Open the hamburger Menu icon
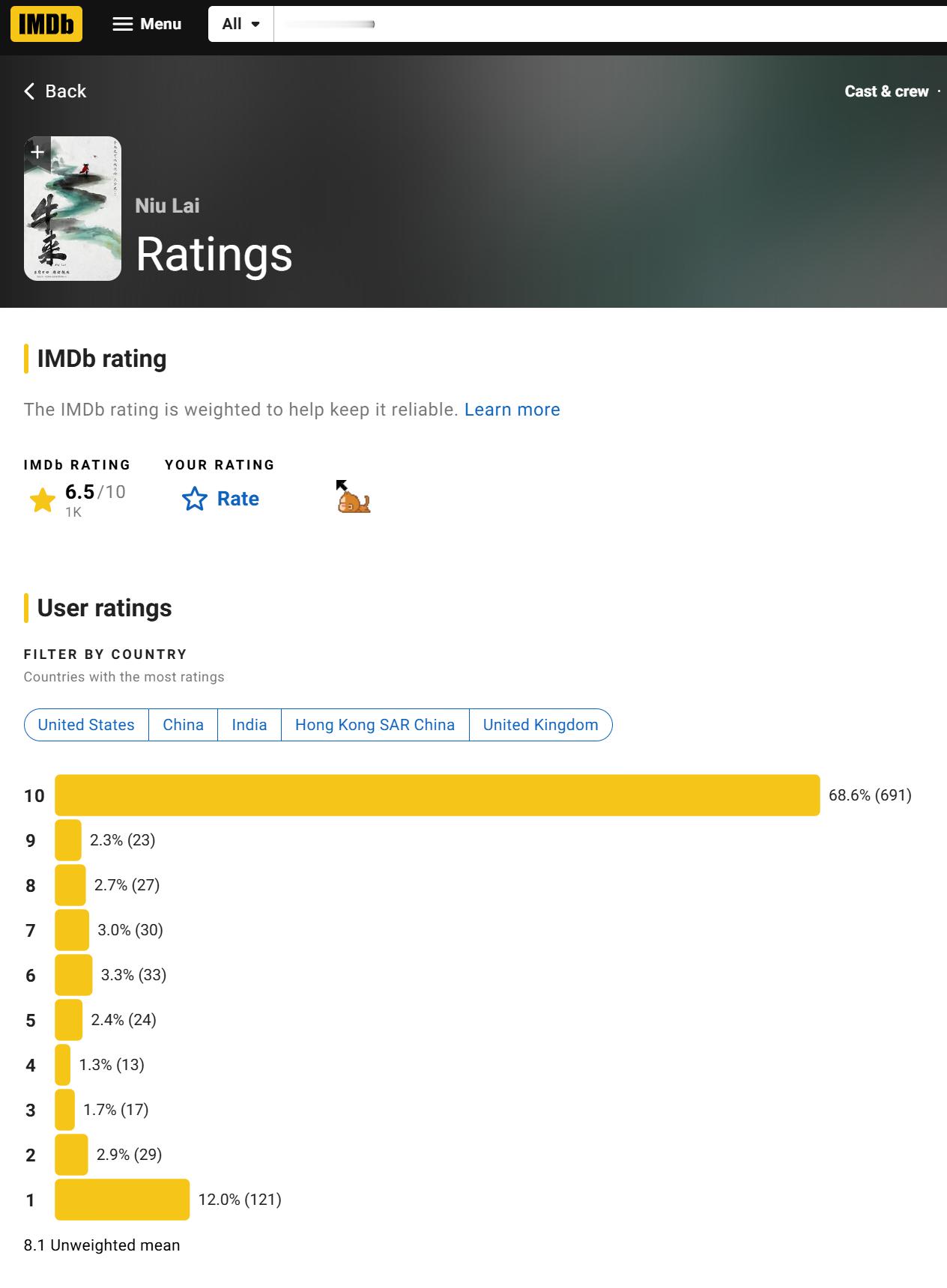Image resolution: width=947 pixels, height=1288 pixels. tap(123, 24)
